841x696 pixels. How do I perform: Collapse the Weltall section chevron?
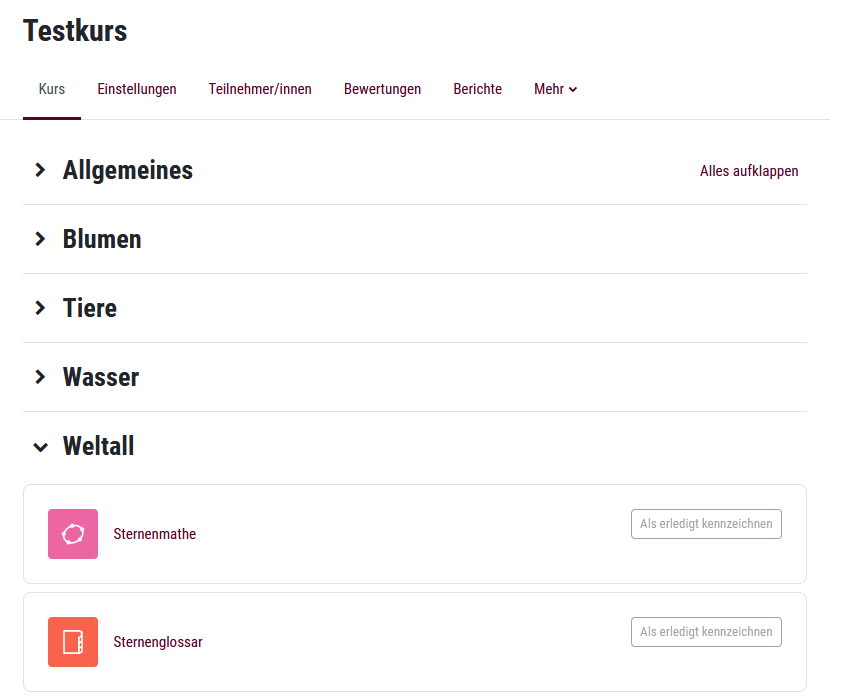pyautogui.click(x=40, y=447)
